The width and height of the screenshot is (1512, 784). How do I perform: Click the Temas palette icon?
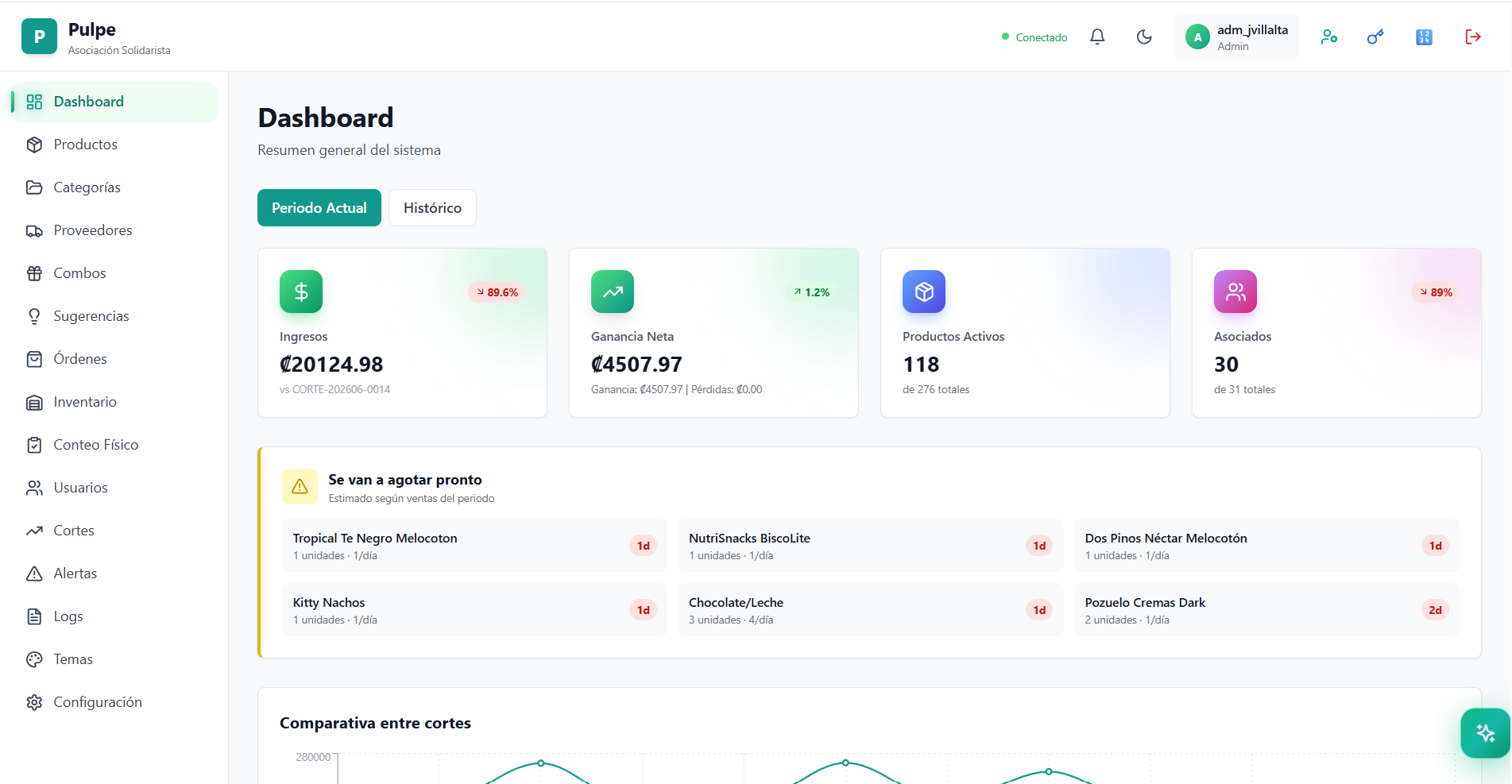pyautogui.click(x=34, y=659)
